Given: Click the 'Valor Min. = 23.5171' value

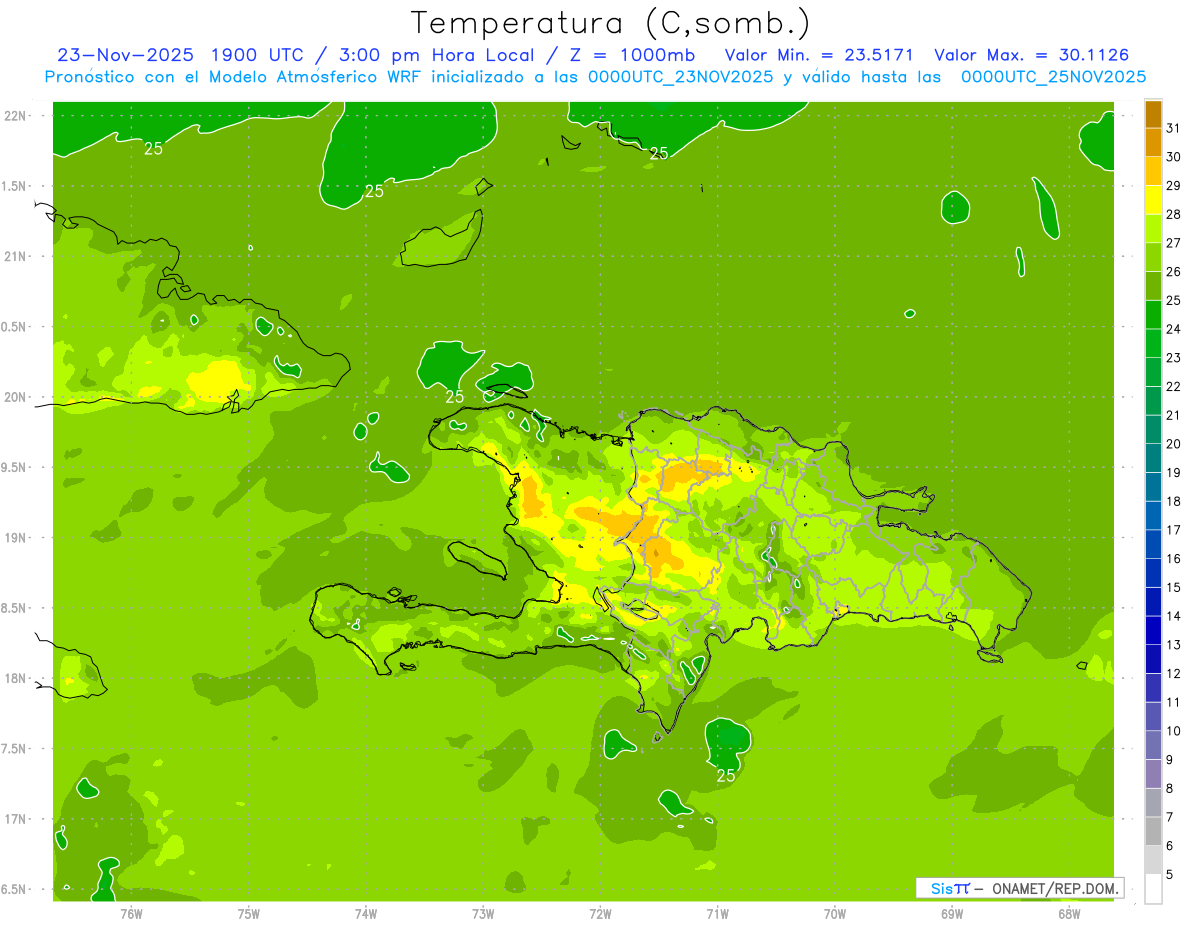Looking at the screenshot, I should (819, 55).
